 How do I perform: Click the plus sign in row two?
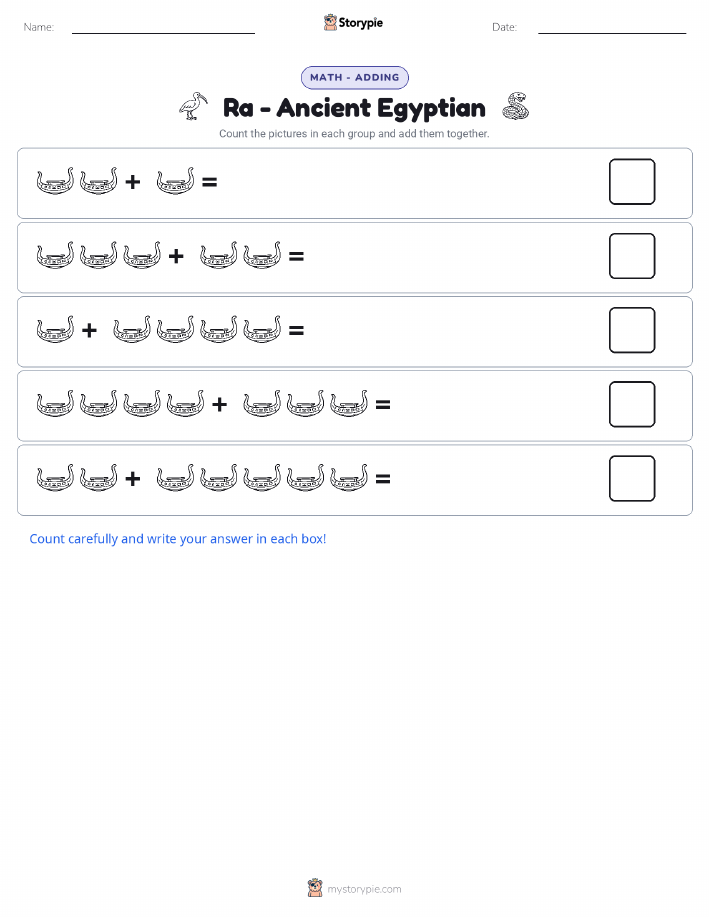pos(176,256)
